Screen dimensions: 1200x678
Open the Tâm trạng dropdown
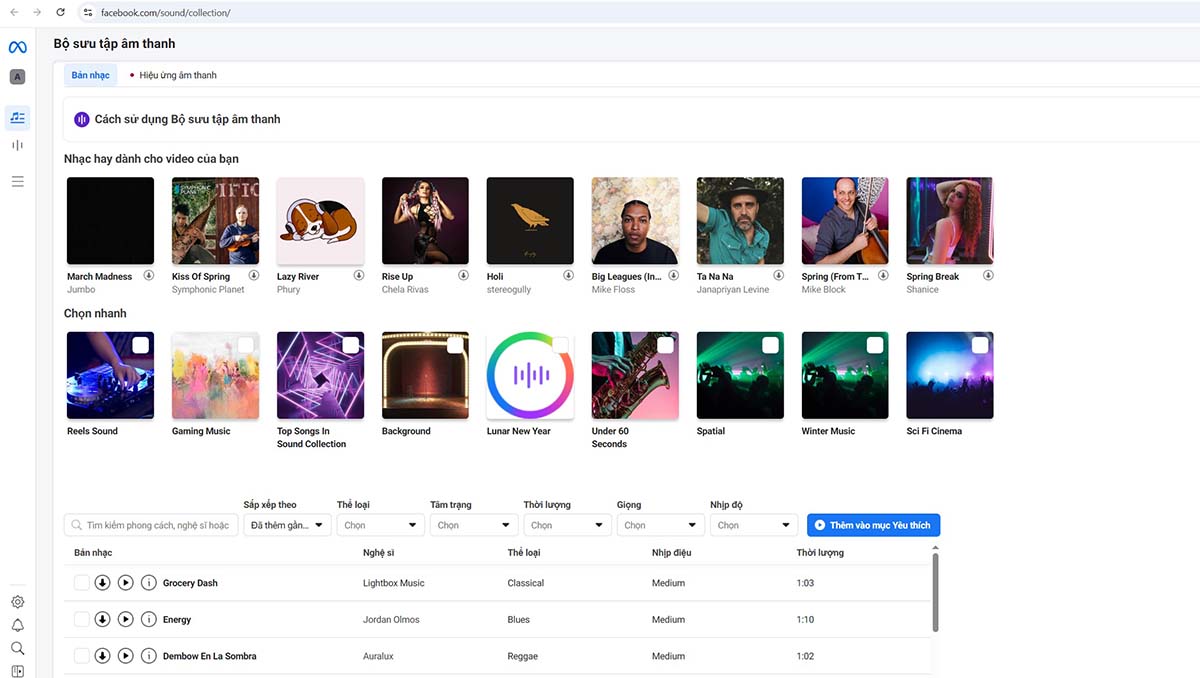(x=474, y=525)
